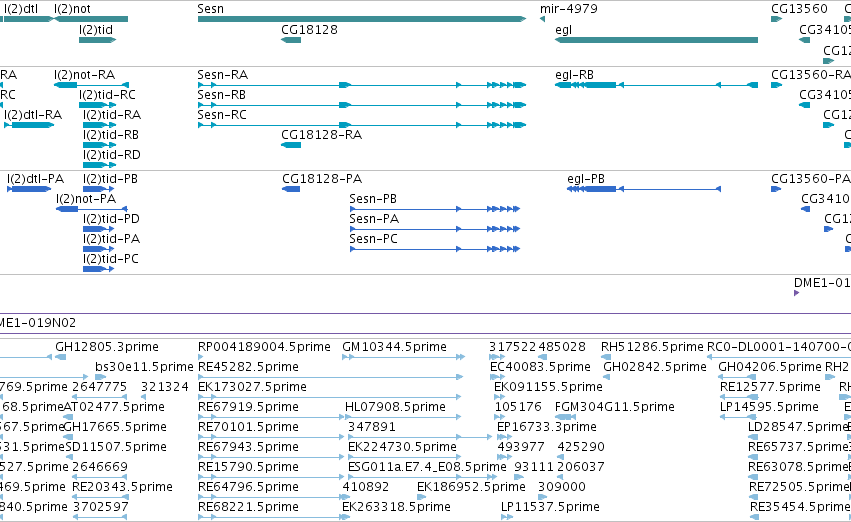Select the HL07908.5prime EST label

pos(395,407)
